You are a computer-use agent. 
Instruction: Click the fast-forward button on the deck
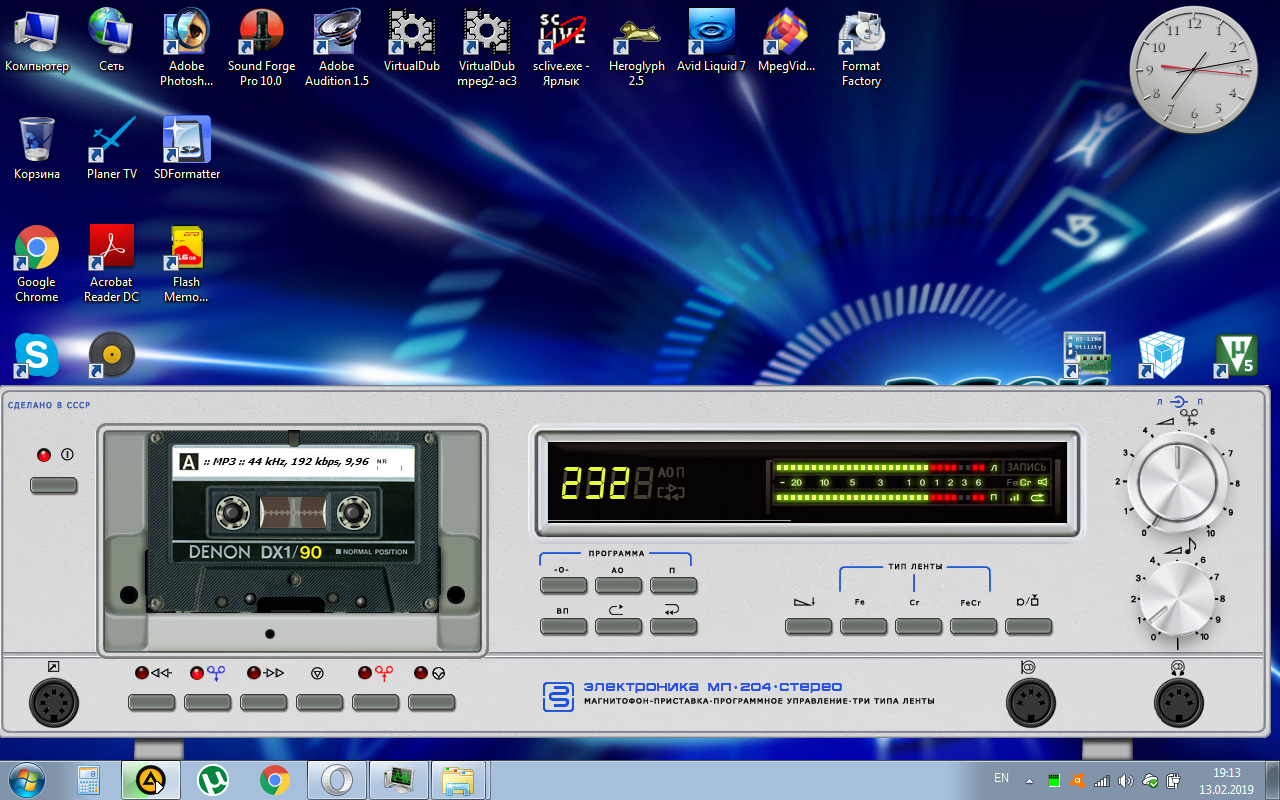[264, 703]
